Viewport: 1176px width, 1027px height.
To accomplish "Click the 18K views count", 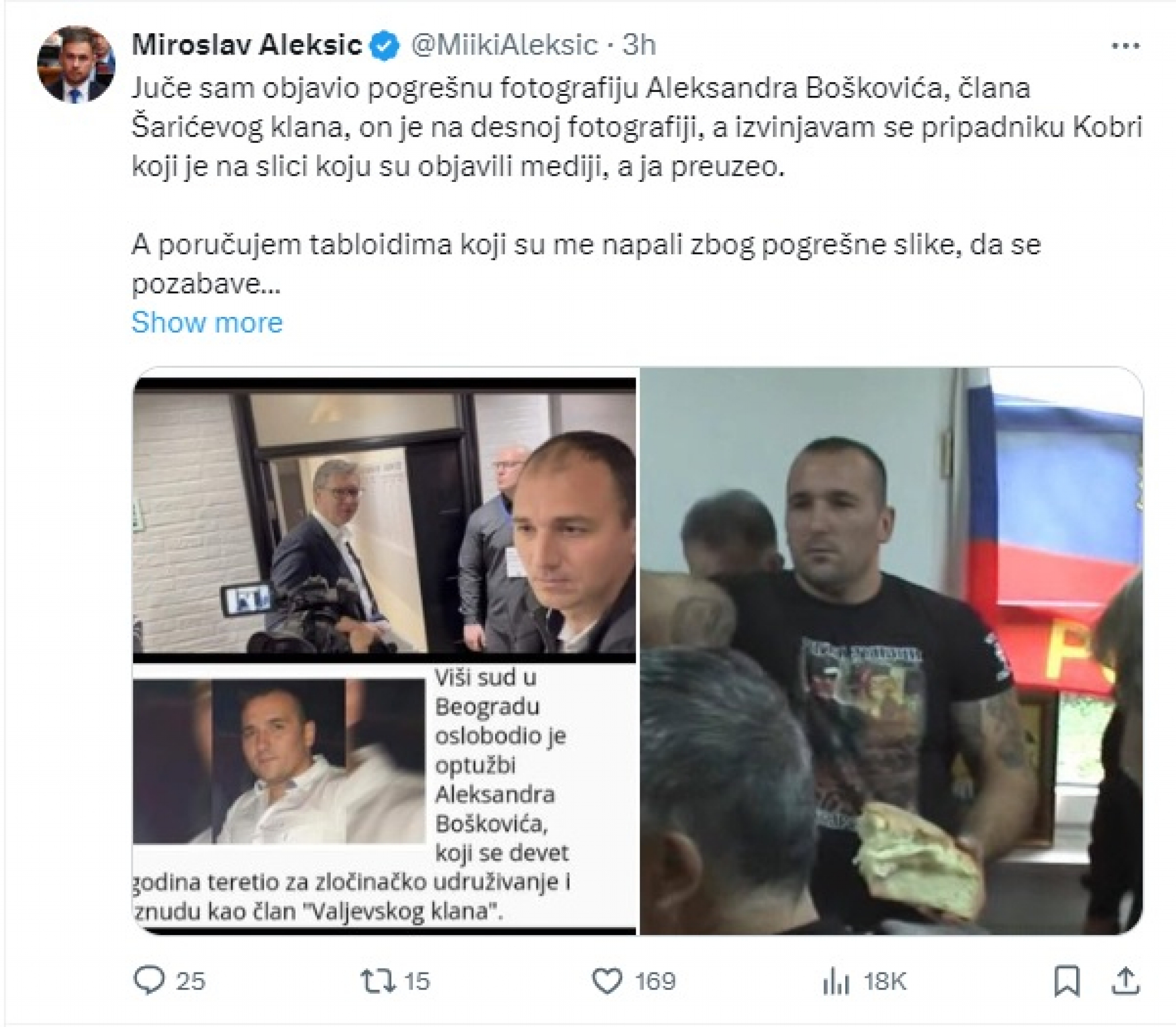I will point(885,982).
